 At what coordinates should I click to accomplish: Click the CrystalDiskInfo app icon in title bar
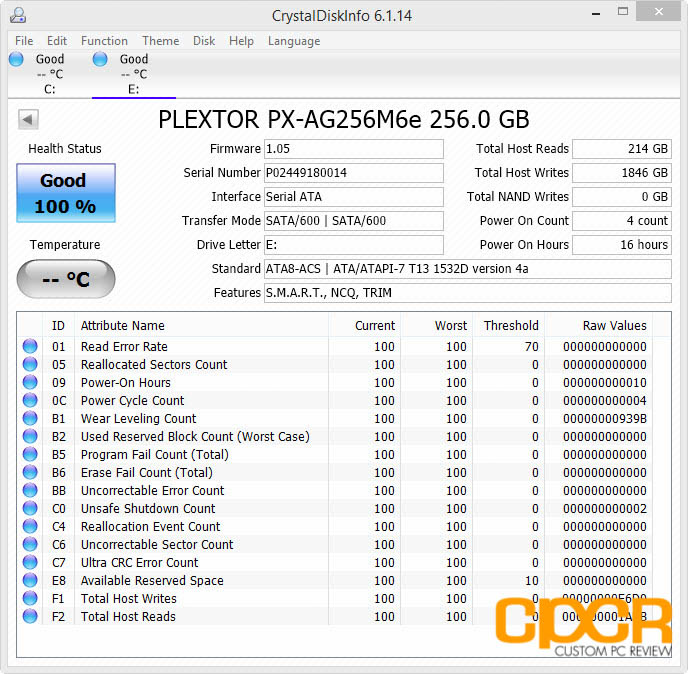(x=18, y=15)
